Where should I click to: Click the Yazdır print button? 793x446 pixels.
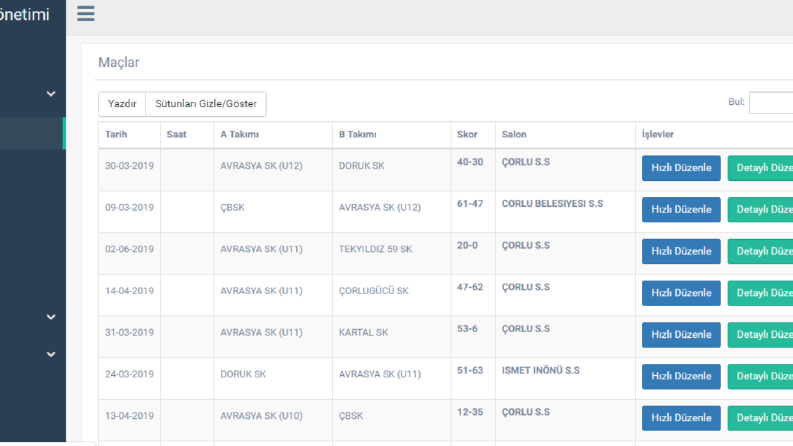coord(122,104)
